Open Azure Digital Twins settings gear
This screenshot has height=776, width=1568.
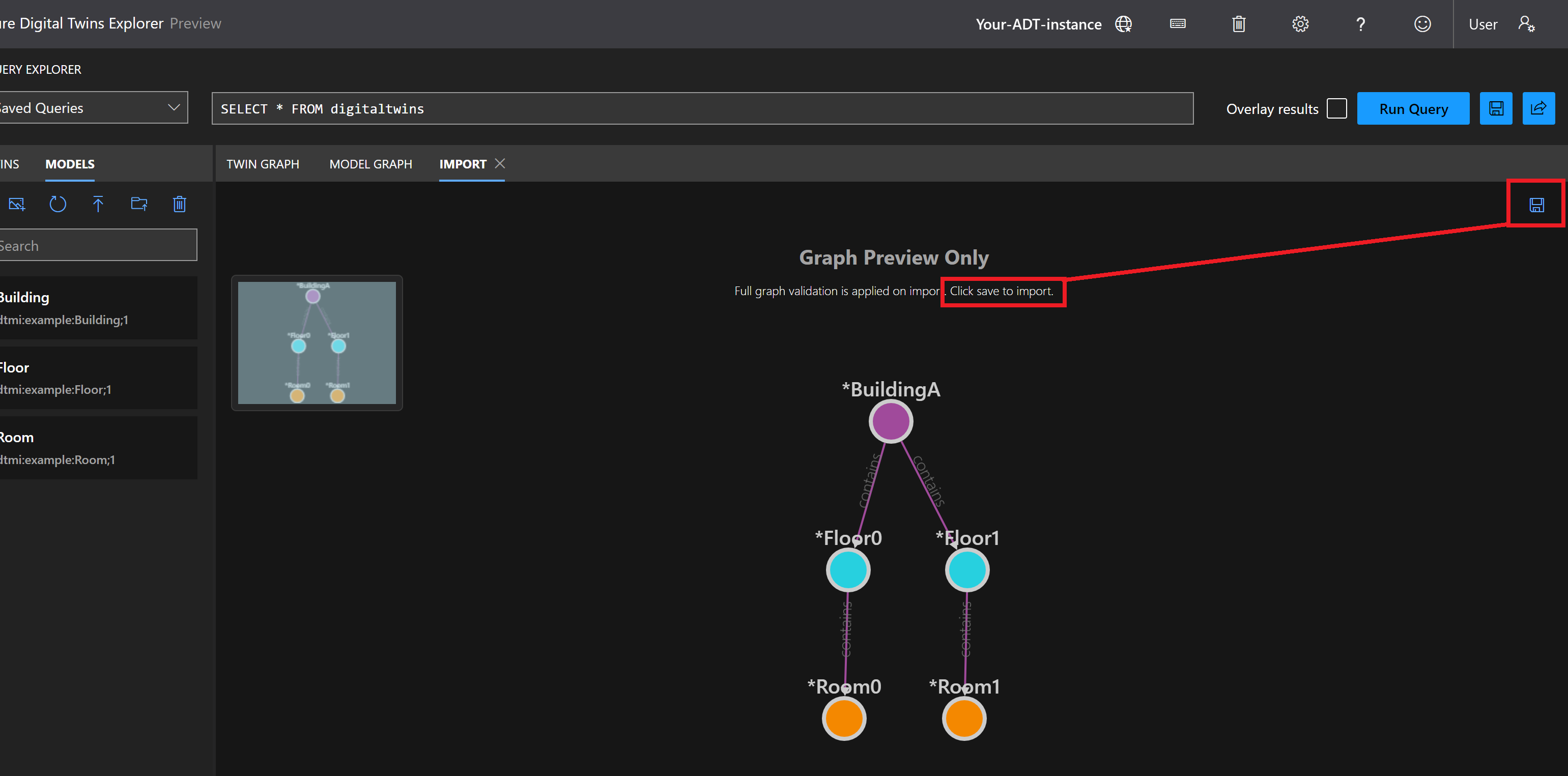tap(1300, 24)
